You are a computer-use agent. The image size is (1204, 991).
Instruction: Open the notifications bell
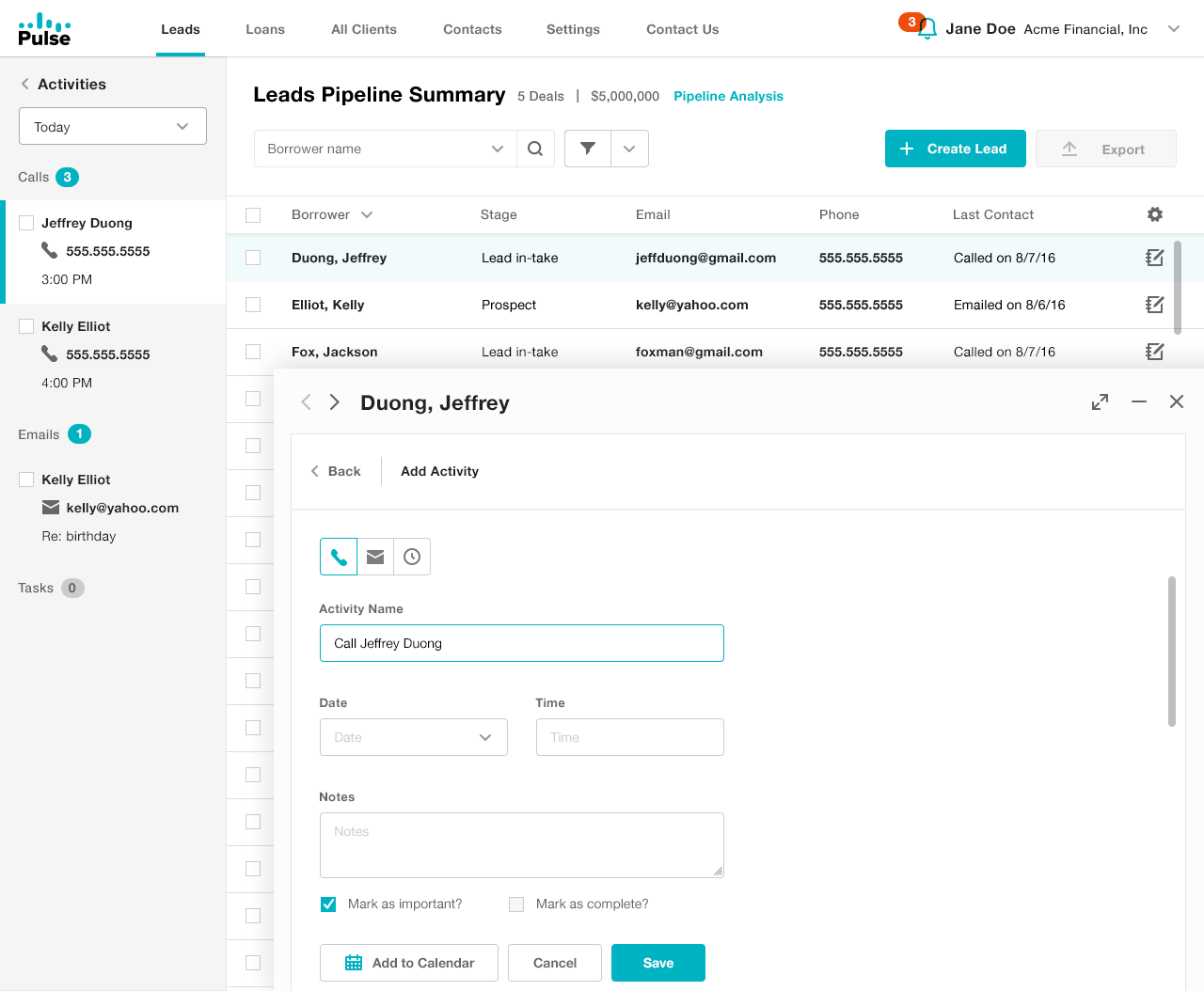point(927,29)
